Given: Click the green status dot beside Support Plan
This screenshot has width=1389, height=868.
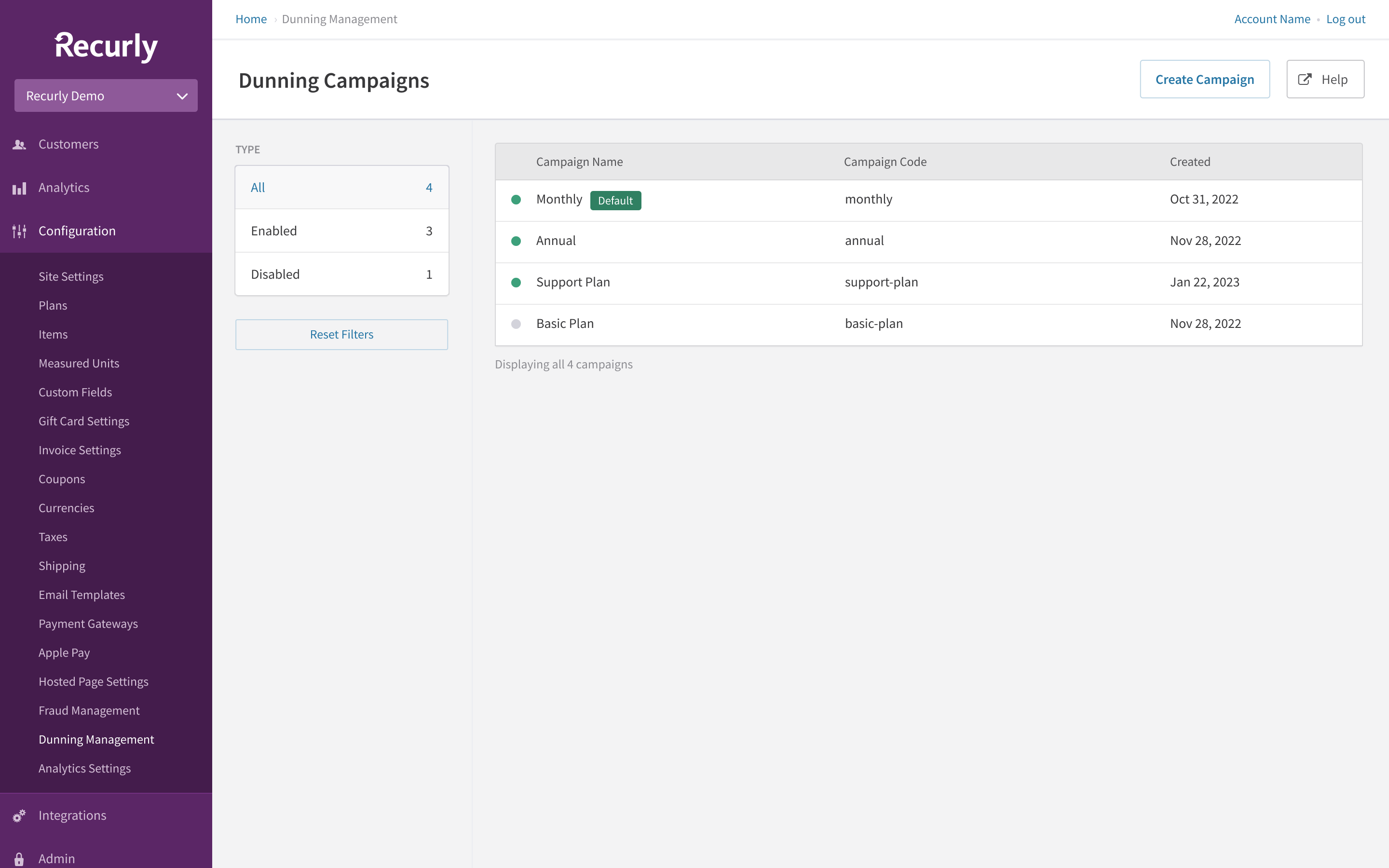Looking at the screenshot, I should pyautogui.click(x=516, y=282).
